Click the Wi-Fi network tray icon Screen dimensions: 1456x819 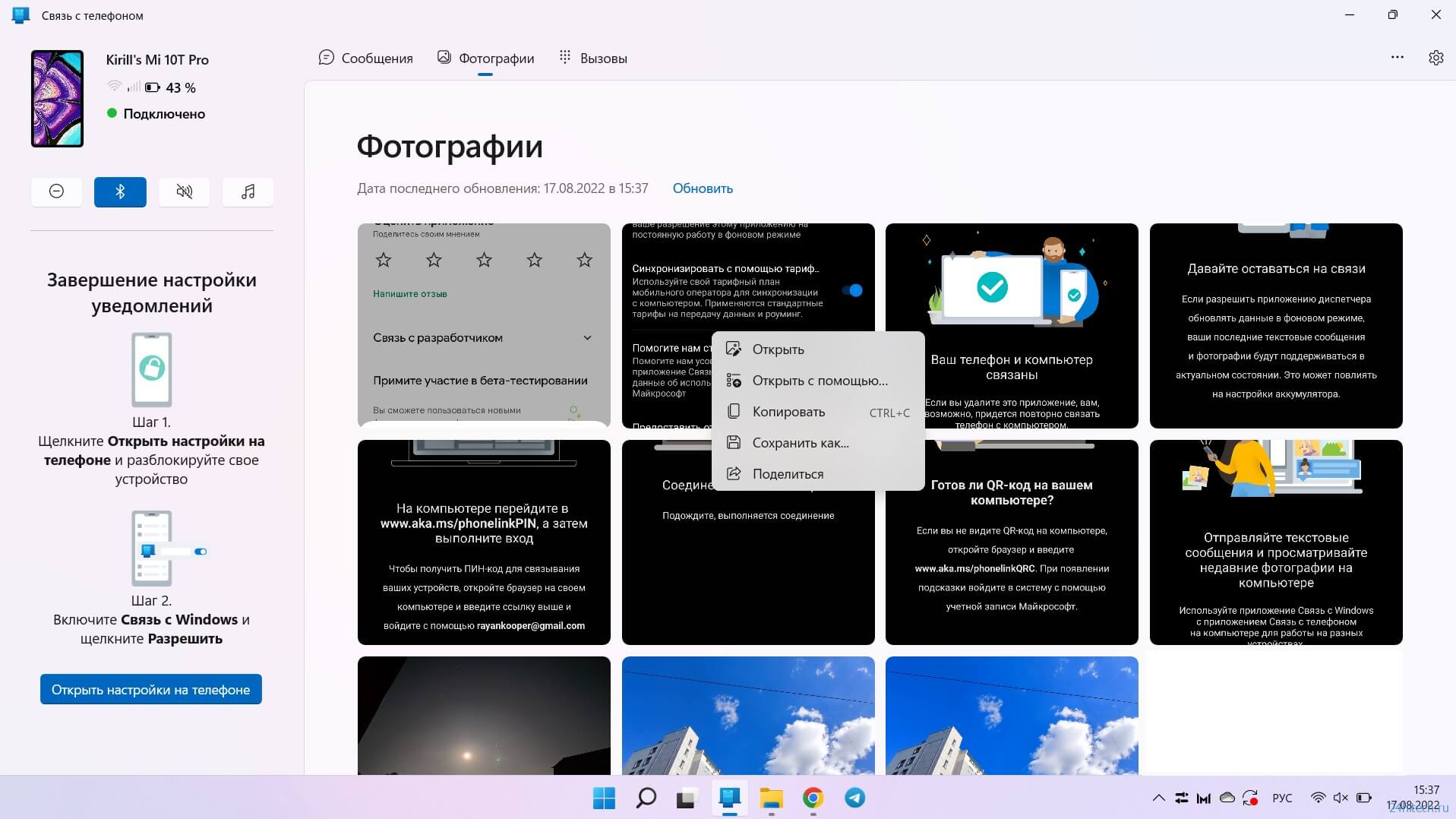1319,798
